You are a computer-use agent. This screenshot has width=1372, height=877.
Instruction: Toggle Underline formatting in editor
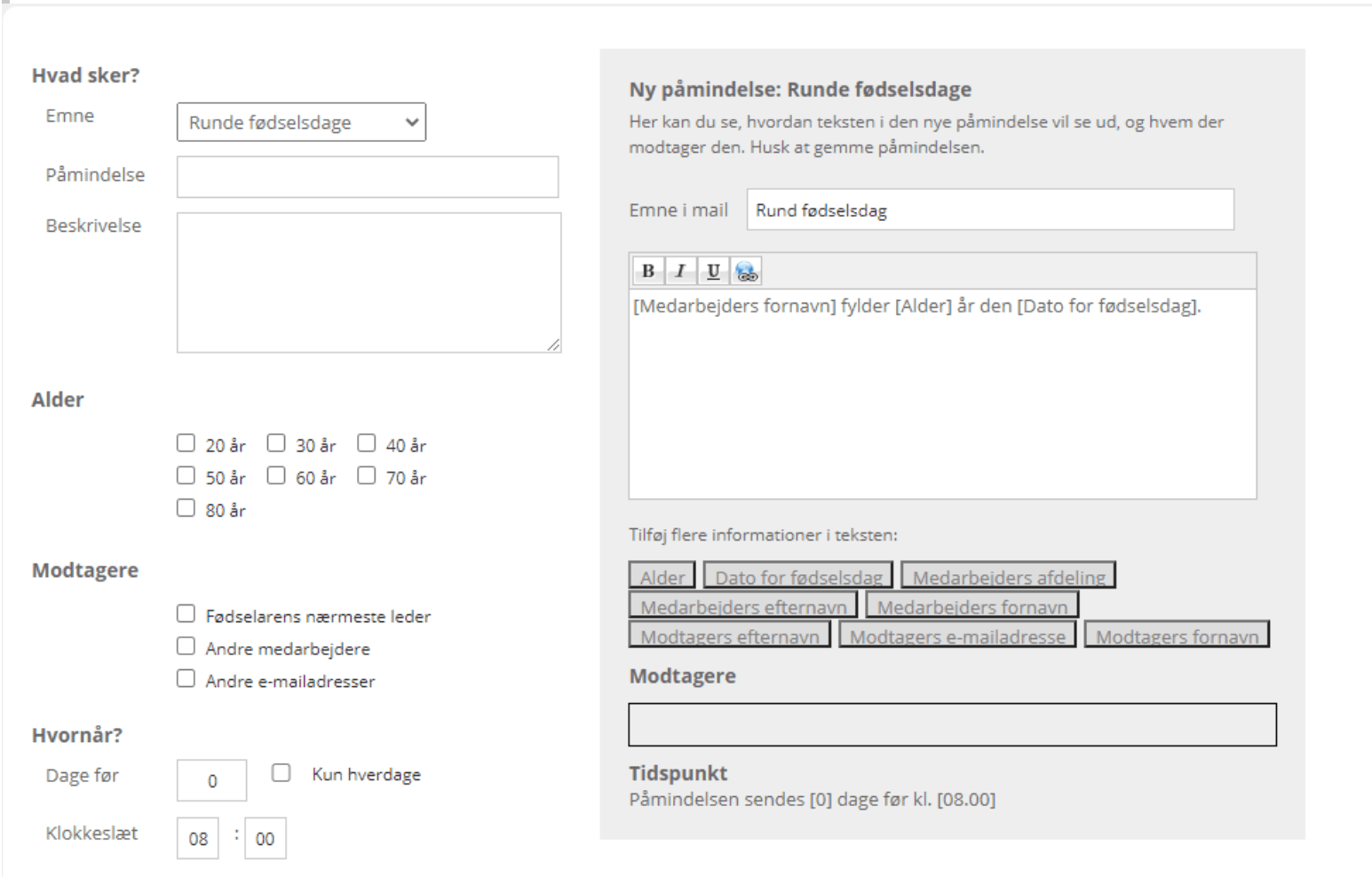click(x=713, y=272)
